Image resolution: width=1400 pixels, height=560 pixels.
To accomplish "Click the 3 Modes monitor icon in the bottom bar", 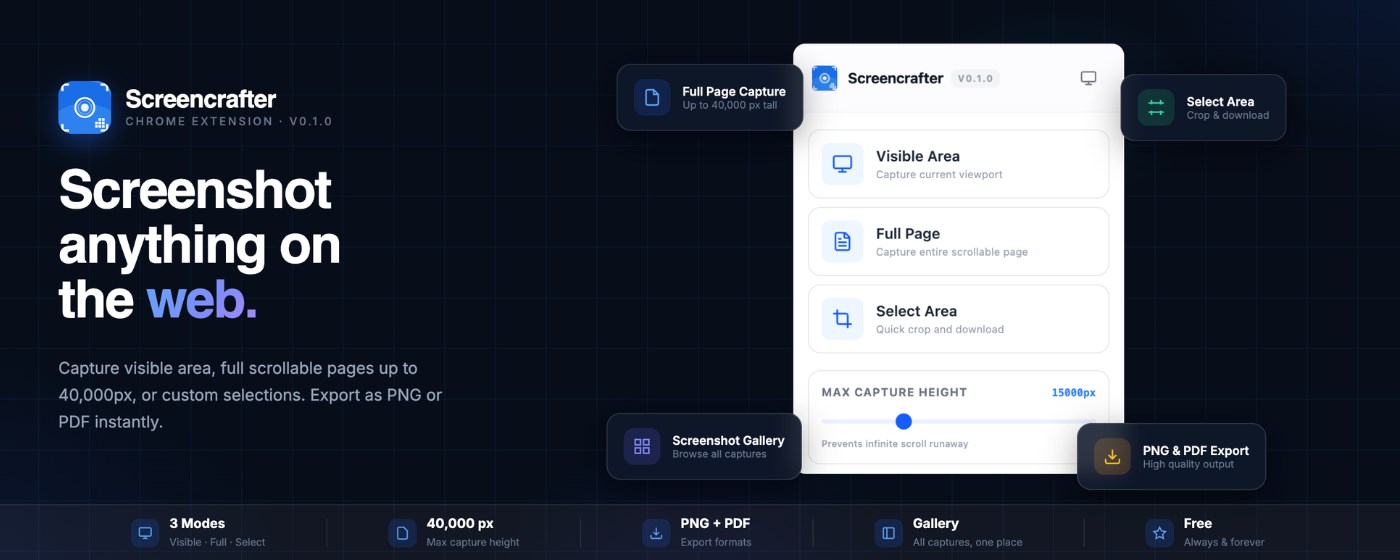I will [x=145, y=533].
